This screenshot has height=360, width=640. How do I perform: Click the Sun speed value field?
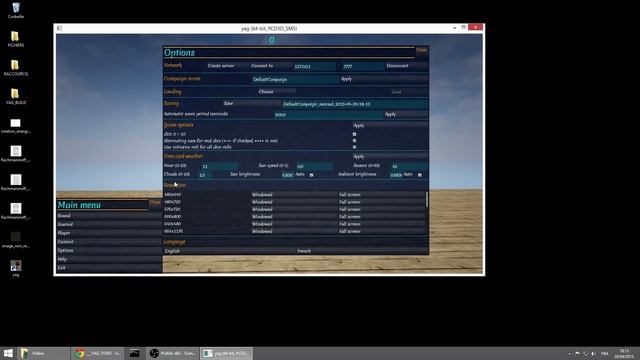click(x=314, y=166)
